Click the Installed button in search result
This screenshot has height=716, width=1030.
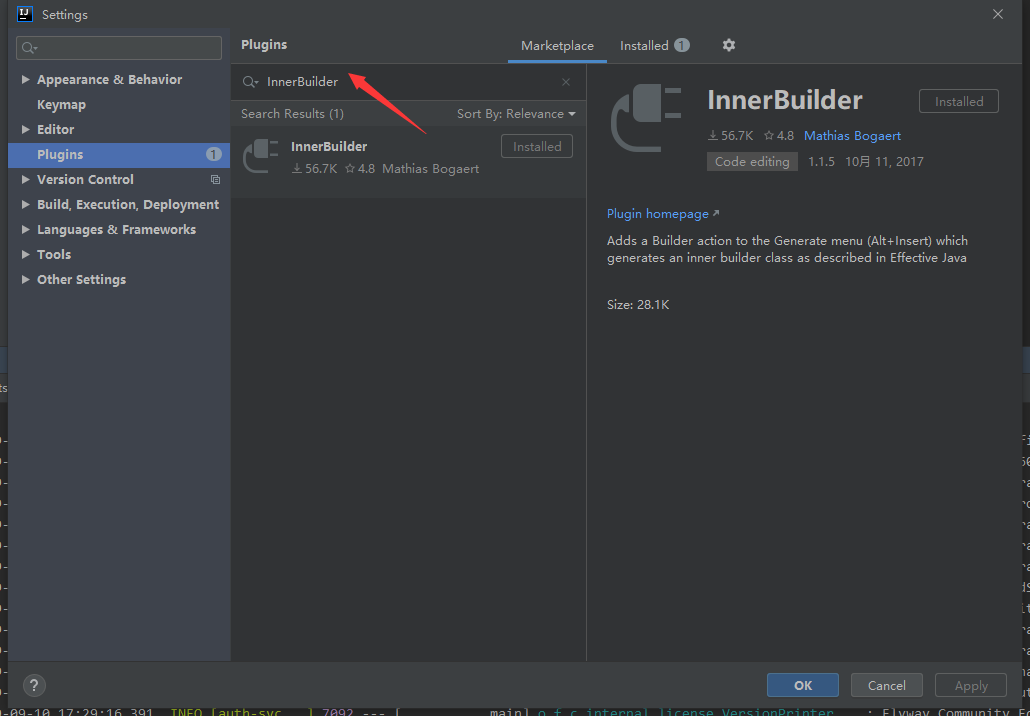pos(537,146)
